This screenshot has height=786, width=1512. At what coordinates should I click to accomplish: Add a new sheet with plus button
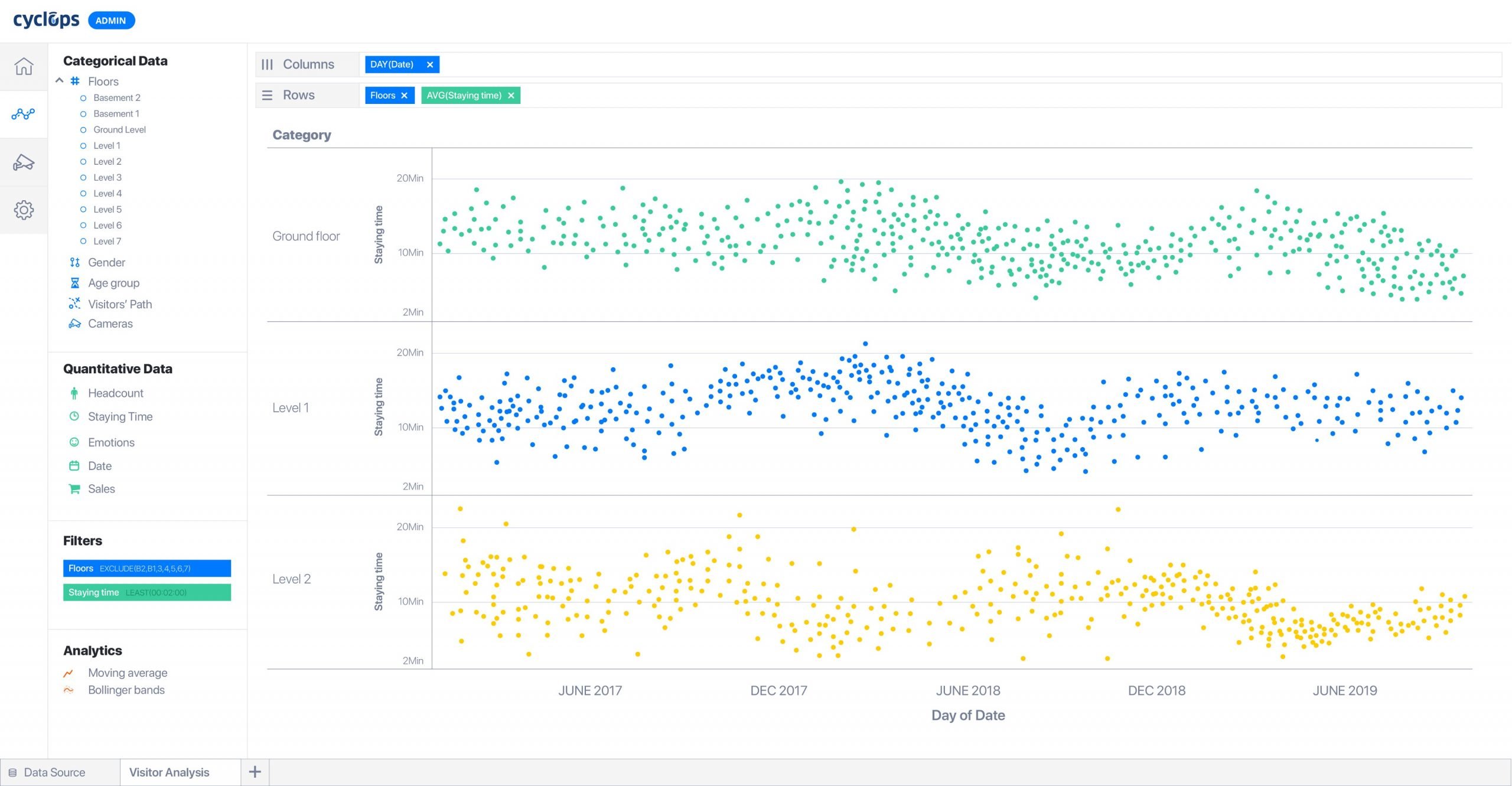coord(255,772)
